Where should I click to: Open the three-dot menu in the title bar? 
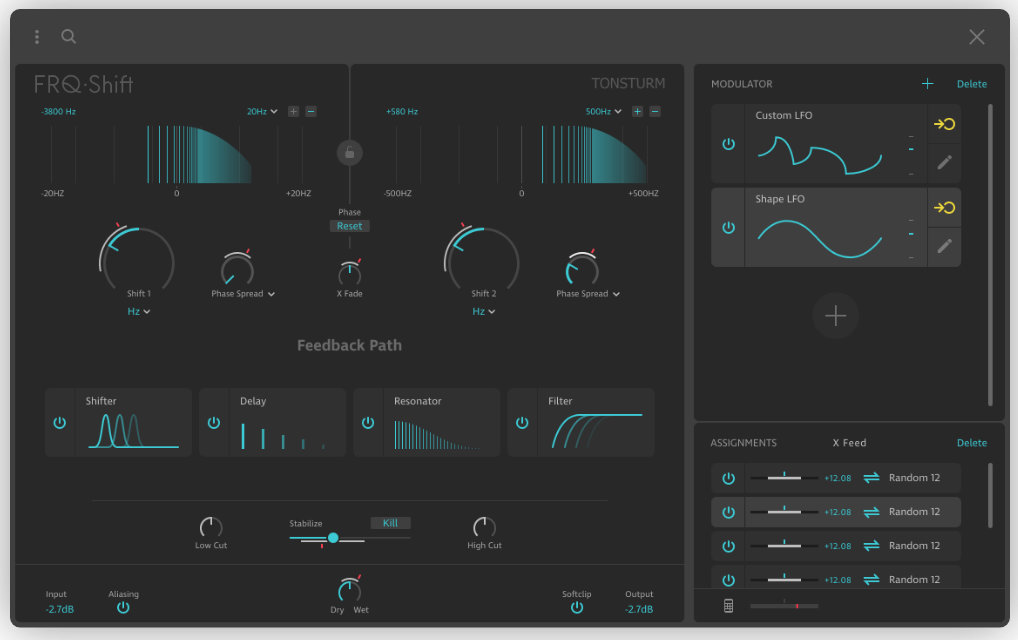(36, 36)
